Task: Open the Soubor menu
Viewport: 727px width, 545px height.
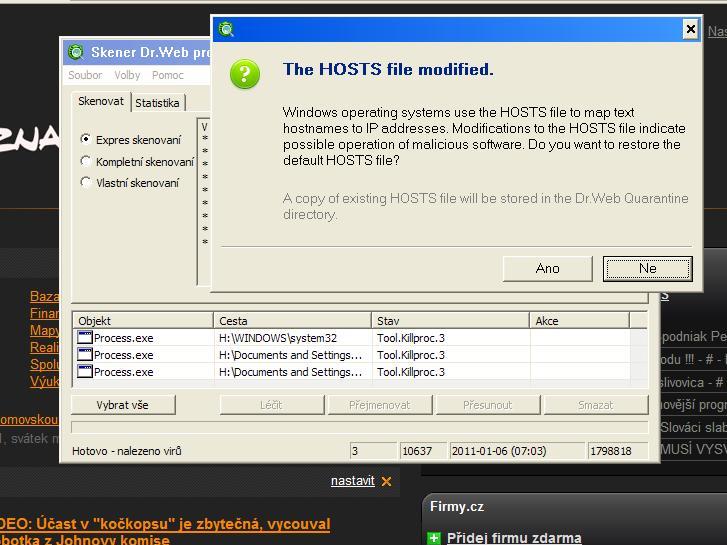Action: point(85,75)
